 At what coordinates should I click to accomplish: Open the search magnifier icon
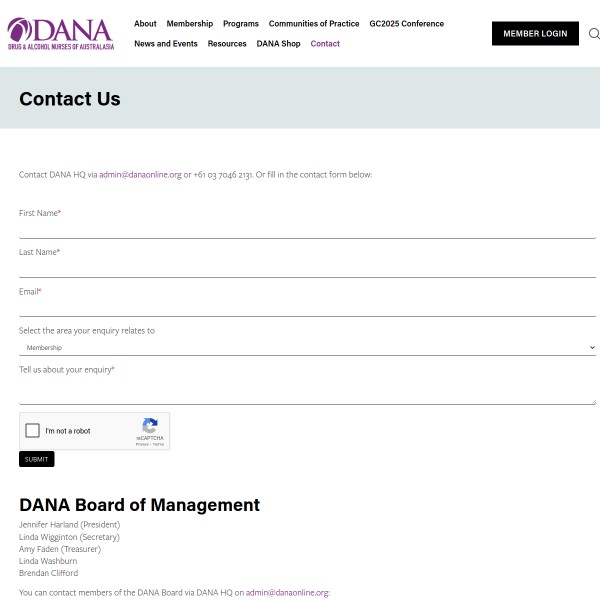click(594, 34)
